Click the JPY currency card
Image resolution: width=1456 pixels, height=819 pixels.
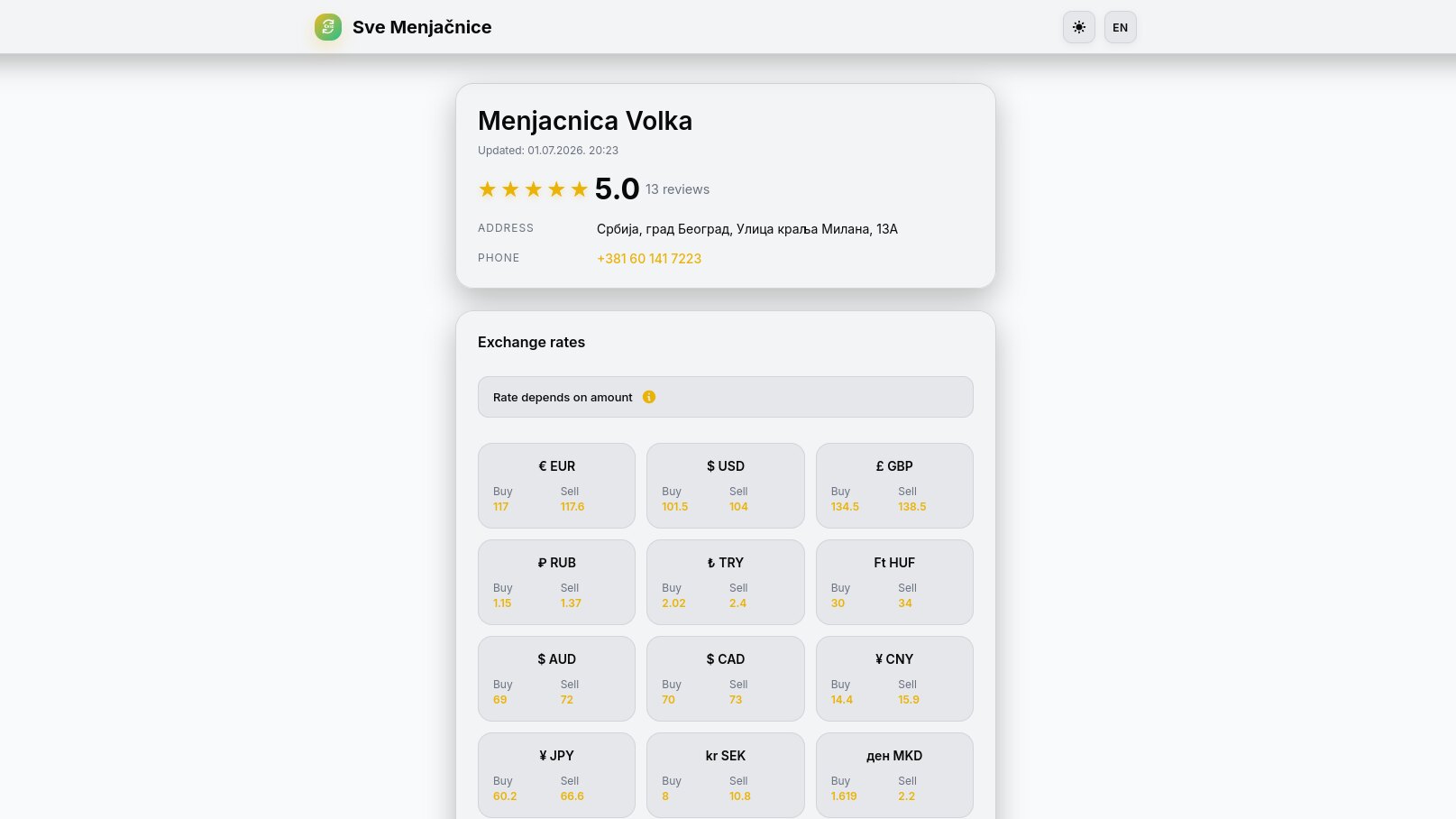point(556,775)
